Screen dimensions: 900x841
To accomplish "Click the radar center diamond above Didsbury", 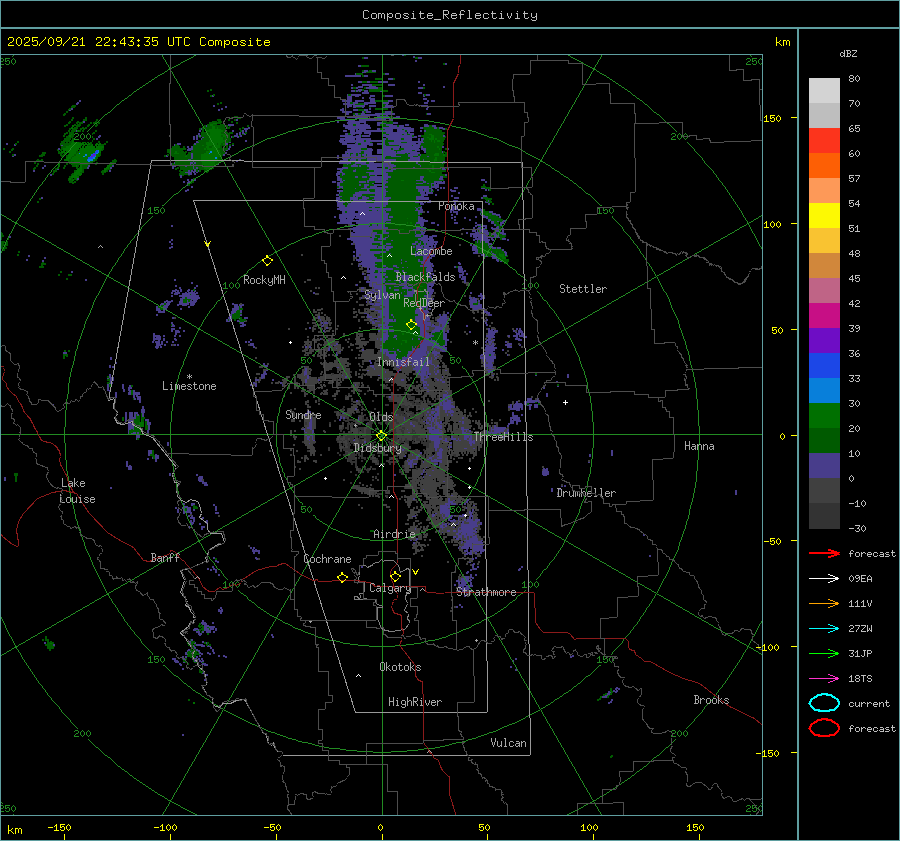I will [381, 435].
